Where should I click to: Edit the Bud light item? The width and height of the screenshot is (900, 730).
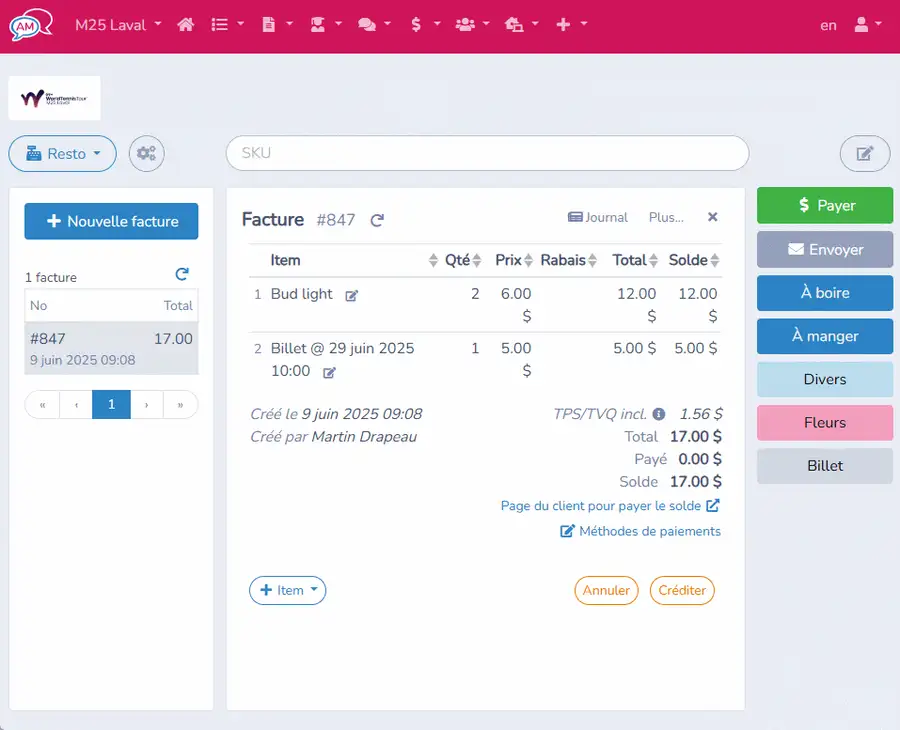pyautogui.click(x=351, y=296)
